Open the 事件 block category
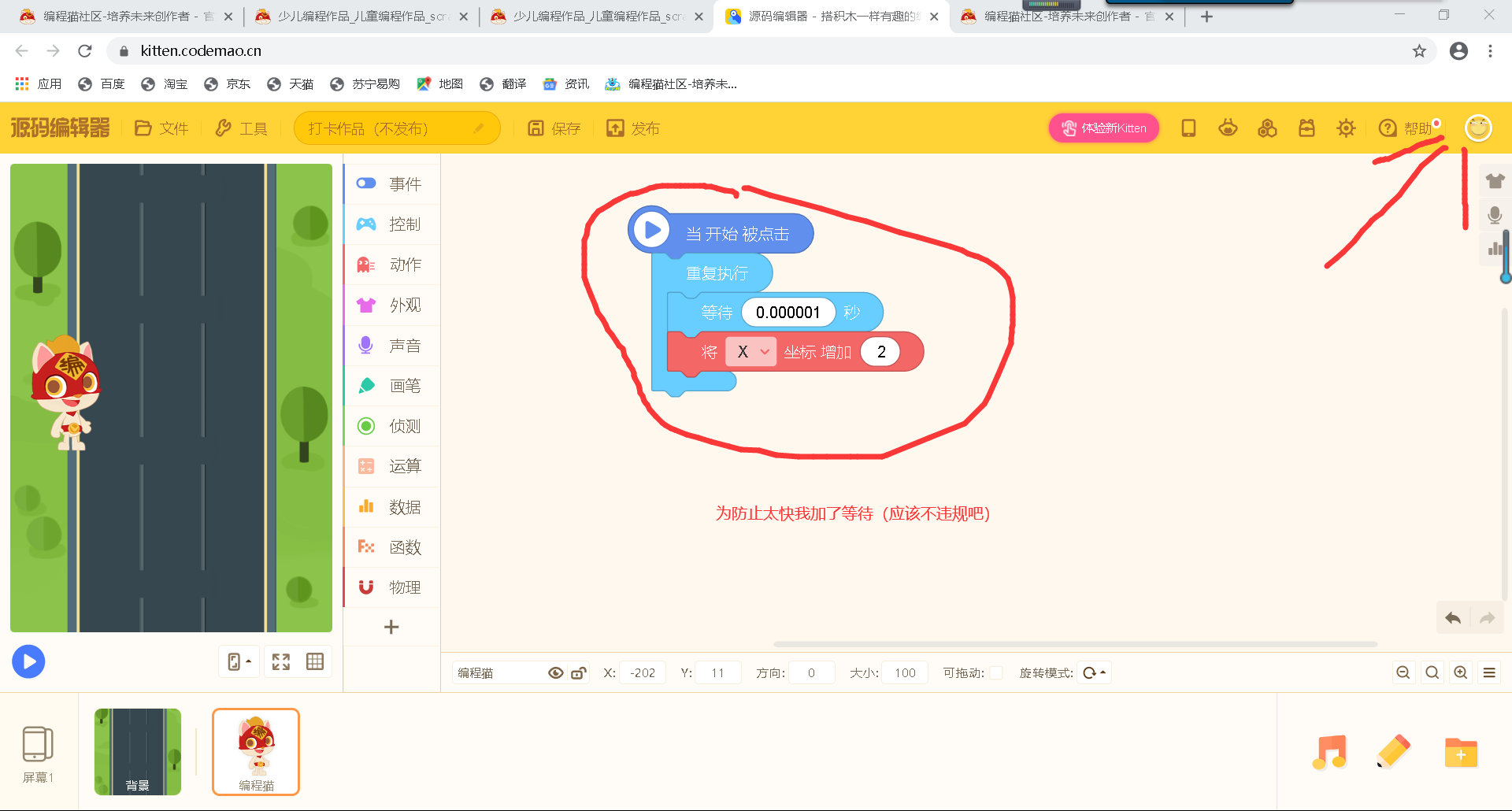1512x811 pixels. coord(391,183)
